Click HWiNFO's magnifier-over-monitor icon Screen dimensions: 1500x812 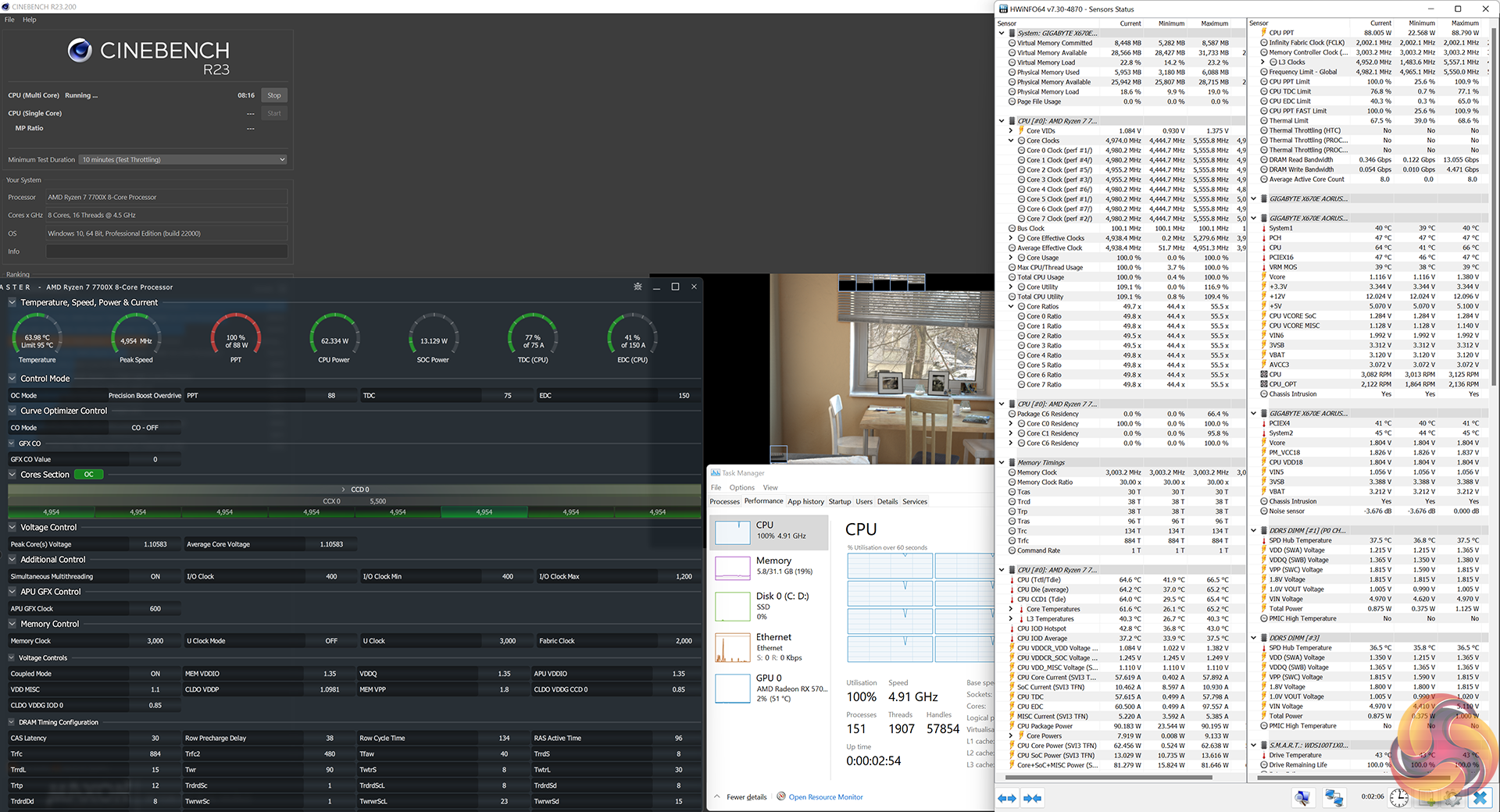pos(1302,797)
